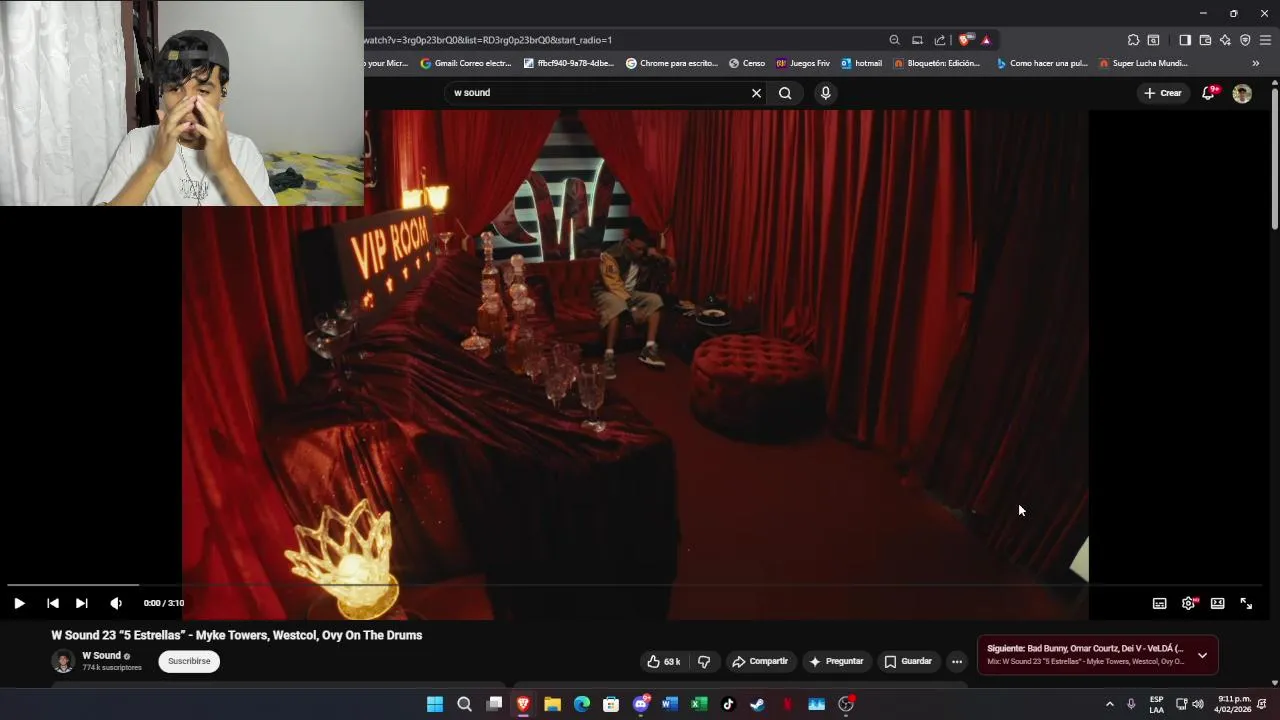Dislike the video with thumbs-down
The width and height of the screenshot is (1280, 720).
pyautogui.click(x=704, y=661)
